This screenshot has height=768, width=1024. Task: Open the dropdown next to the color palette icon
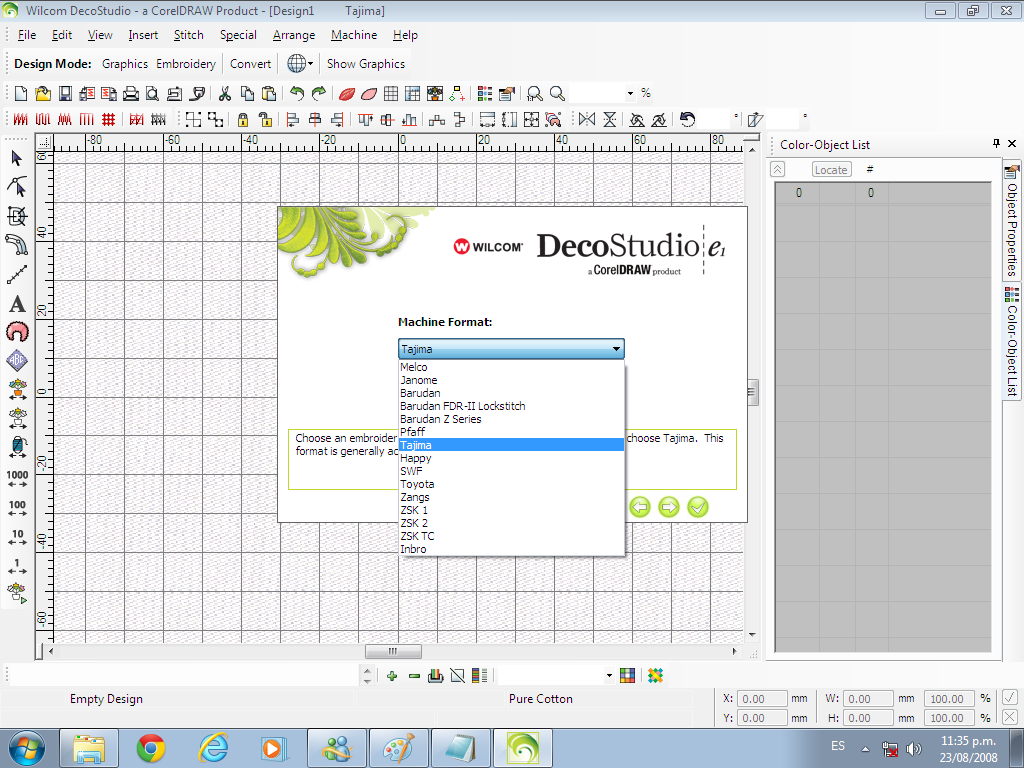tap(609, 676)
